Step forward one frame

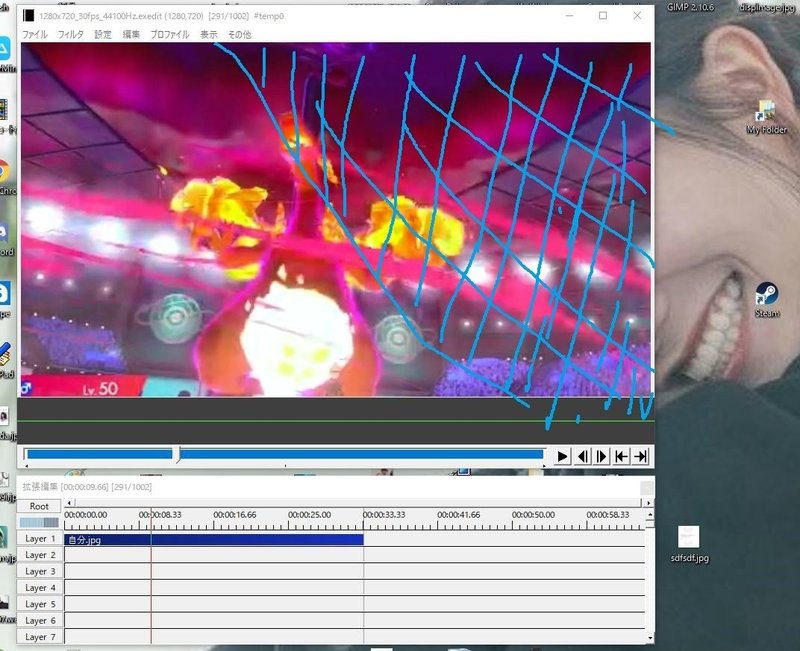[x=602, y=456]
